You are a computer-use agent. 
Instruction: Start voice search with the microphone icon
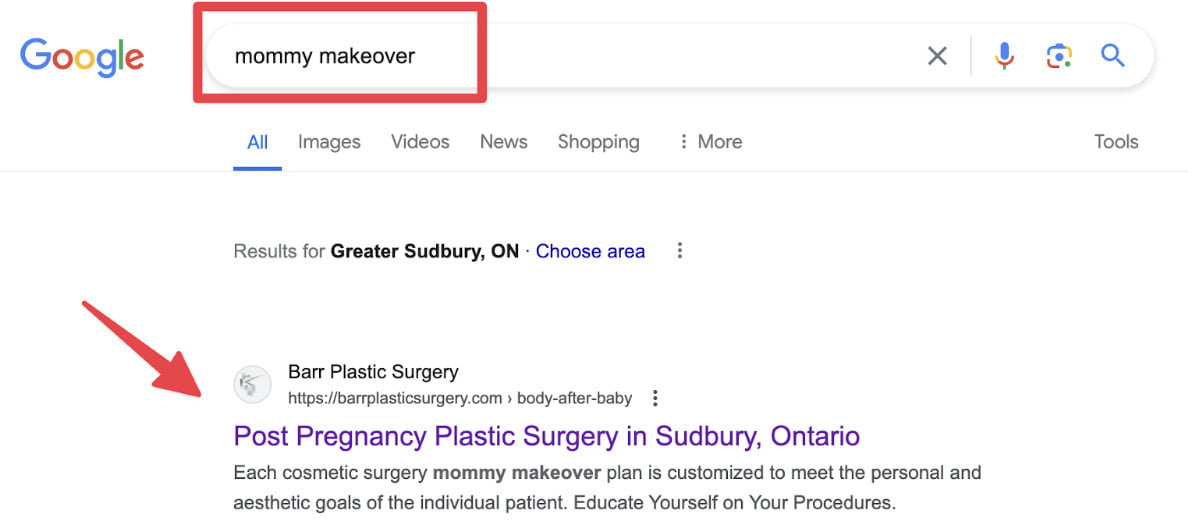pyautogui.click(x=1004, y=56)
